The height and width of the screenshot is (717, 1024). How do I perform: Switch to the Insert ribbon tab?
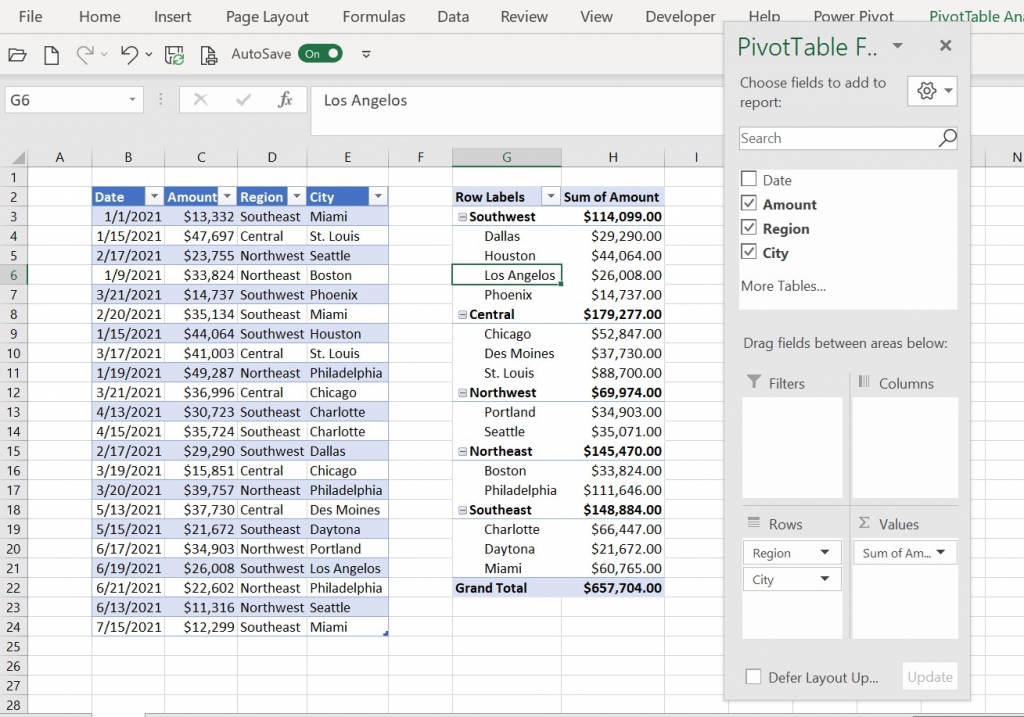[172, 17]
